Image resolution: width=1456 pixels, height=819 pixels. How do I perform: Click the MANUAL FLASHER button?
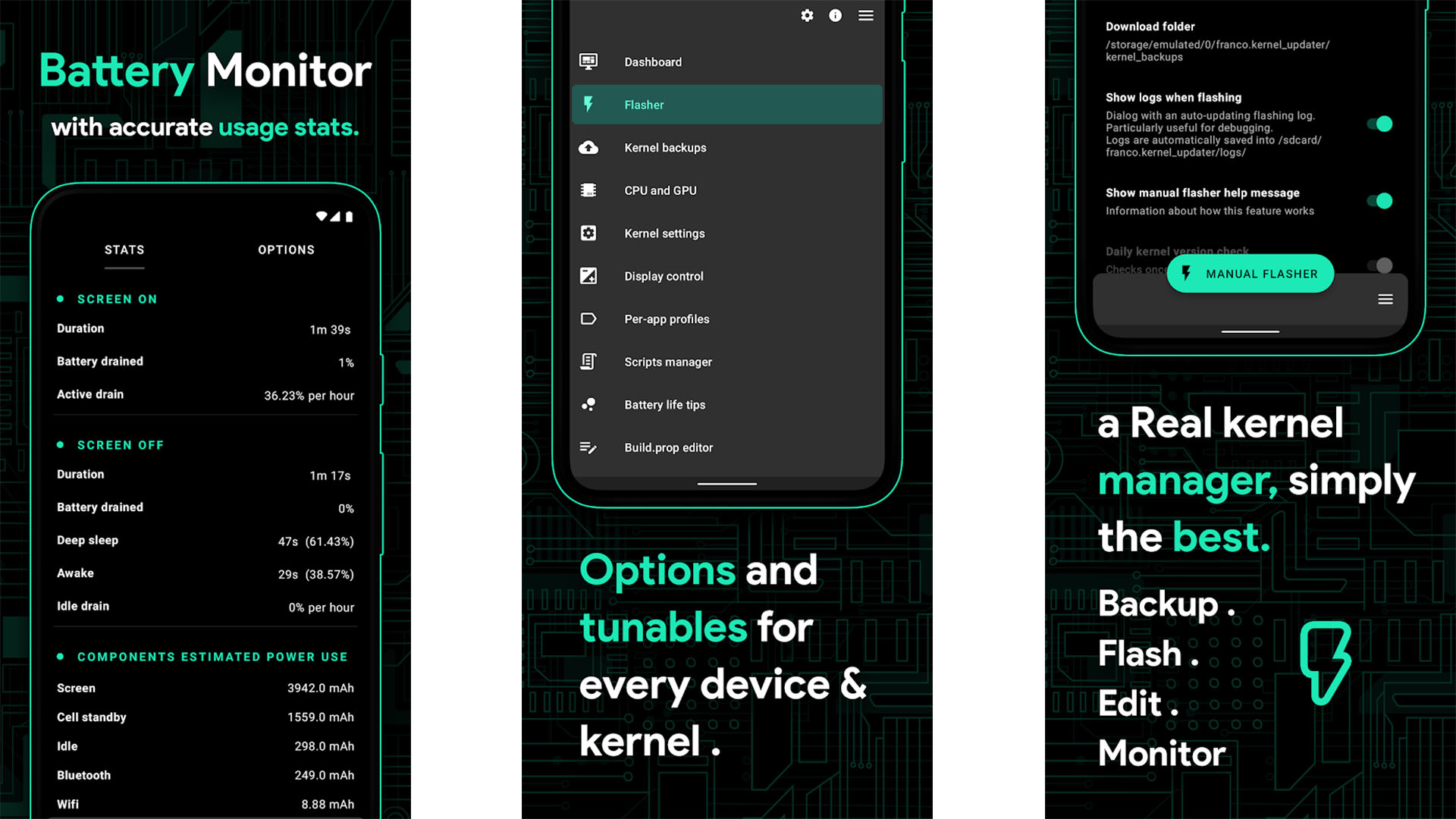click(1250, 273)
